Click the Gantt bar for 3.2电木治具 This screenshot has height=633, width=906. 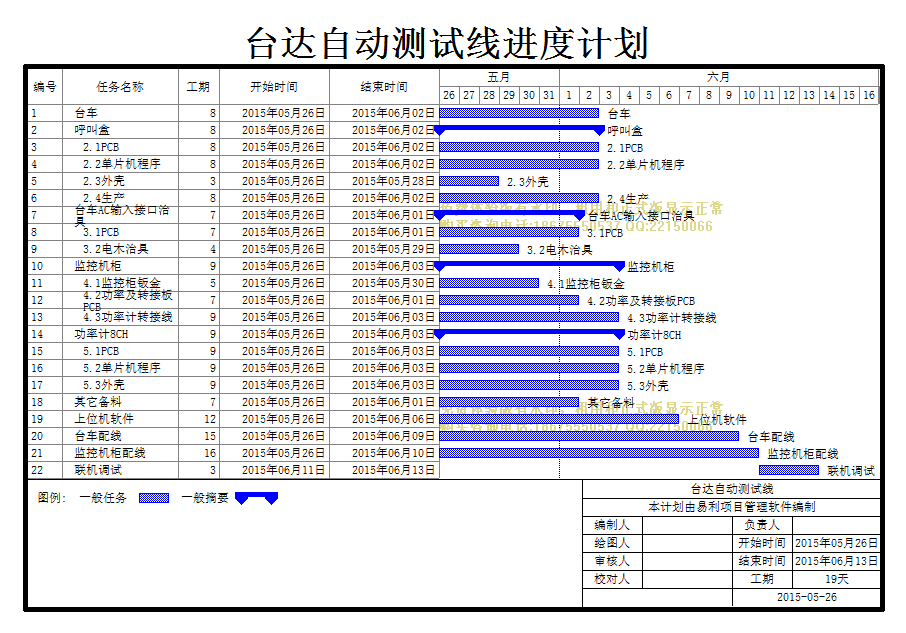coord(479,249)
